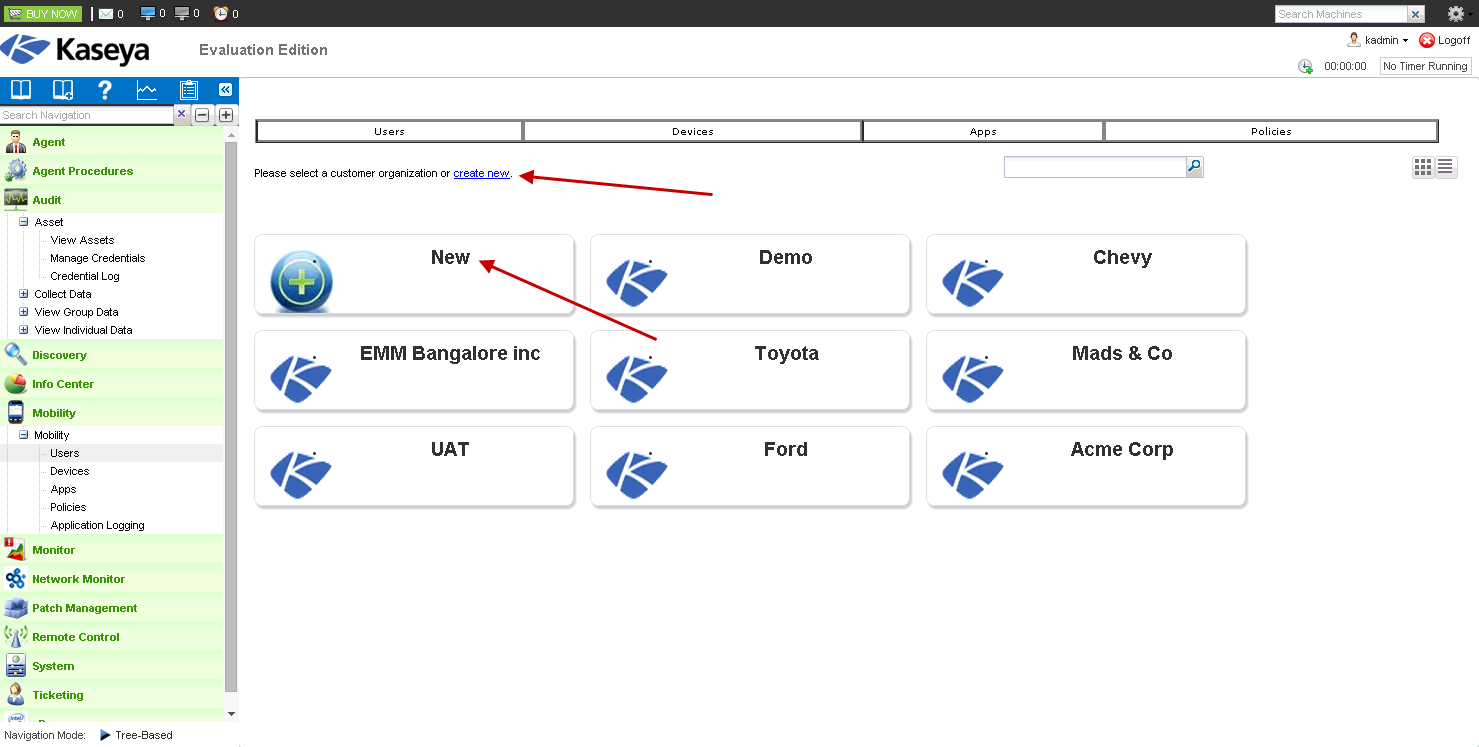Click the add new timer clock icon
This screenshot has height=747, width=1479.
point(1305,67)
